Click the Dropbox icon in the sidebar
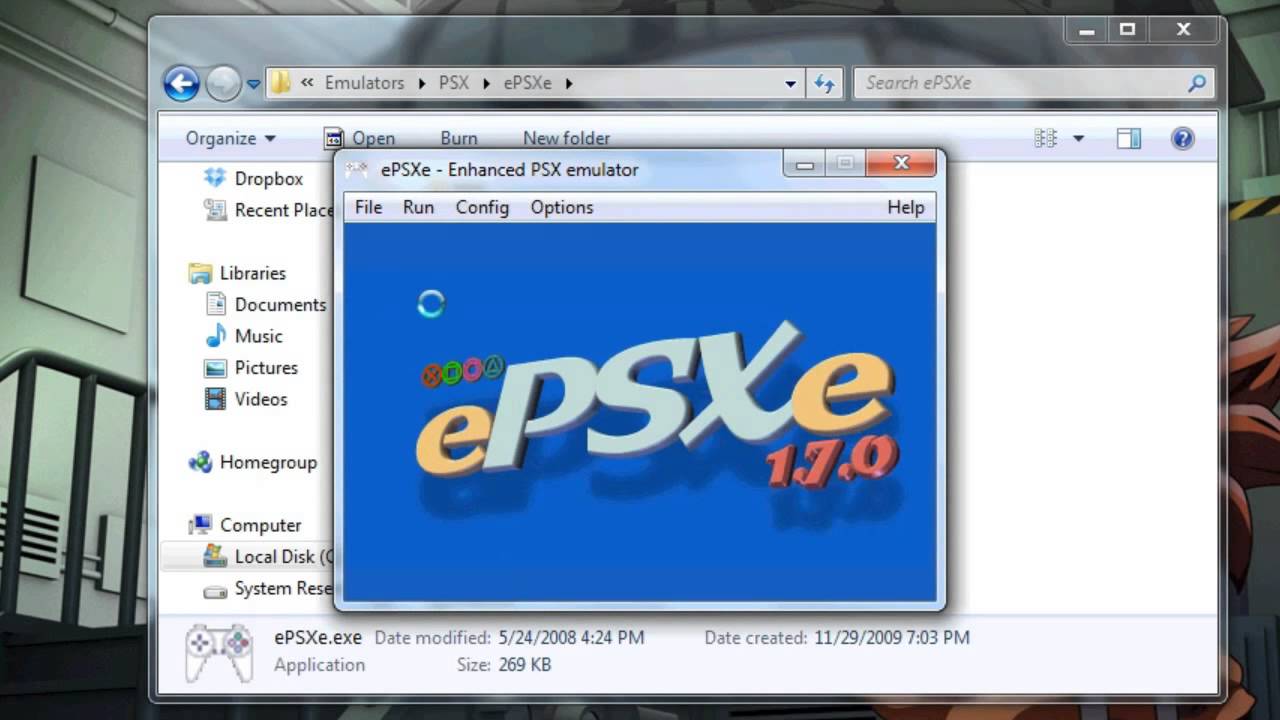The width and height of the screenshot is (1280, 720). coord(215,178)
